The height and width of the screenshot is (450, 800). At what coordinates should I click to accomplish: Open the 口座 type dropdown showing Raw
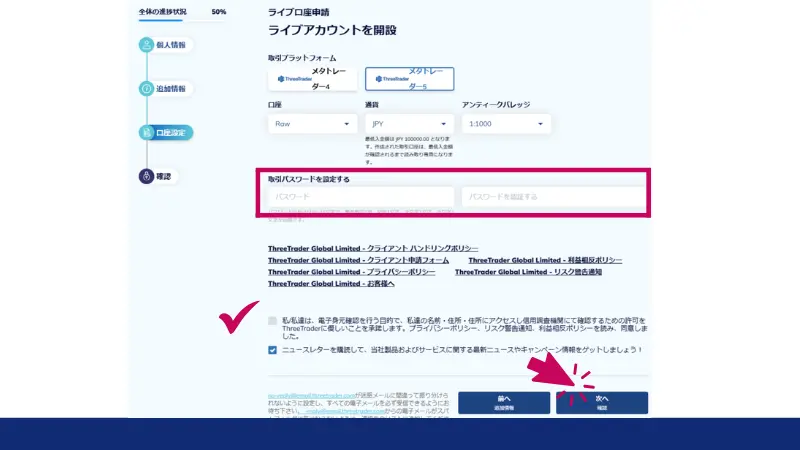tap(312, 124)
